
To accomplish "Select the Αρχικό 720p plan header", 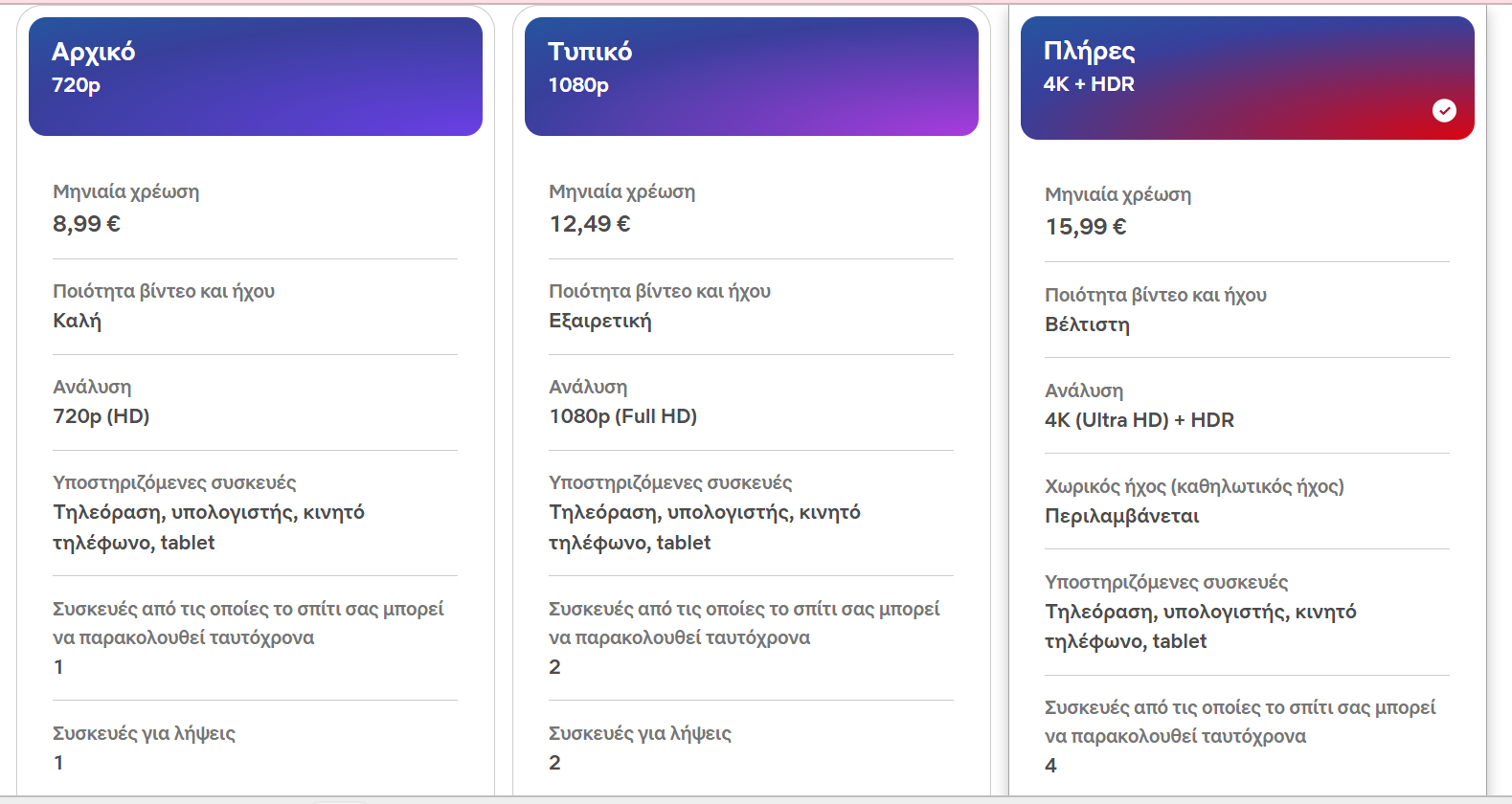I will (255, 77).
